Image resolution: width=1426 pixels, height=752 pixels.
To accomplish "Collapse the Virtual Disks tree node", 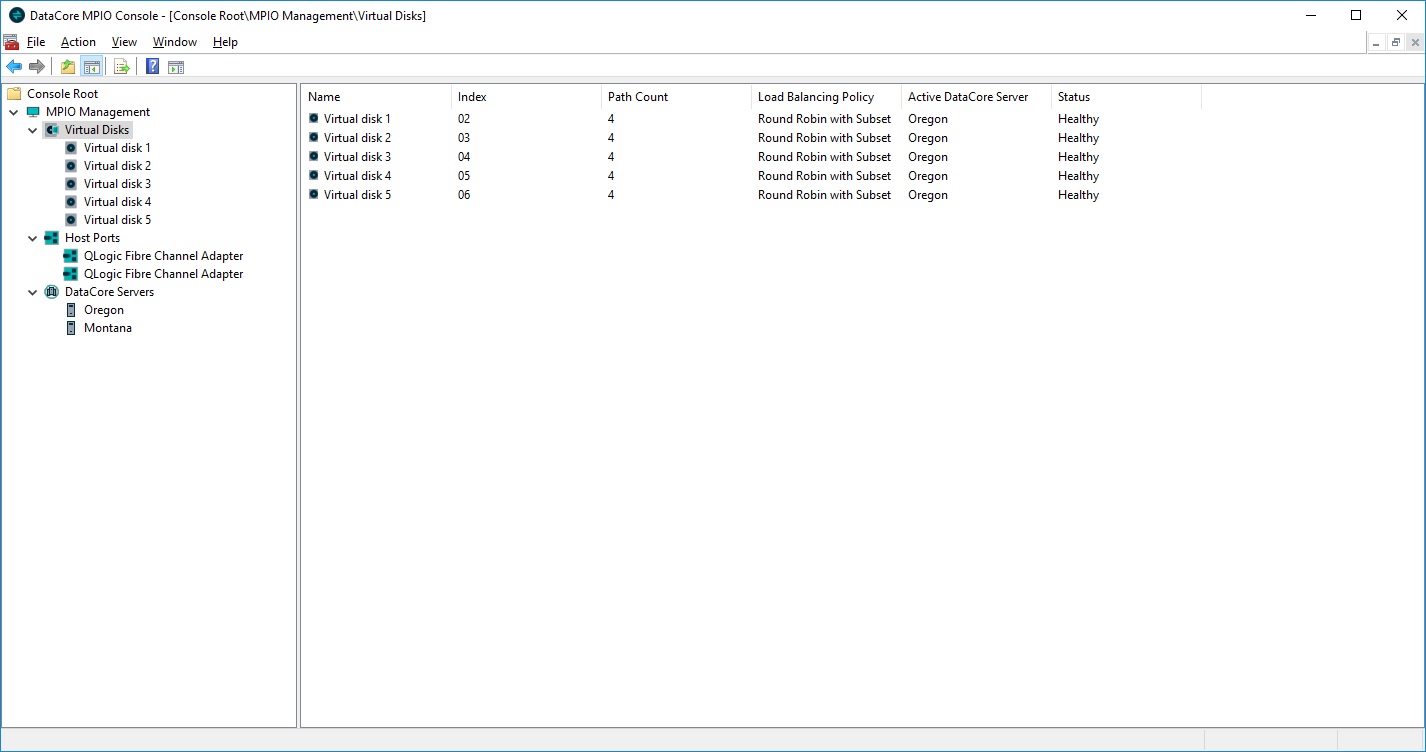I will [x=33, y=130].
